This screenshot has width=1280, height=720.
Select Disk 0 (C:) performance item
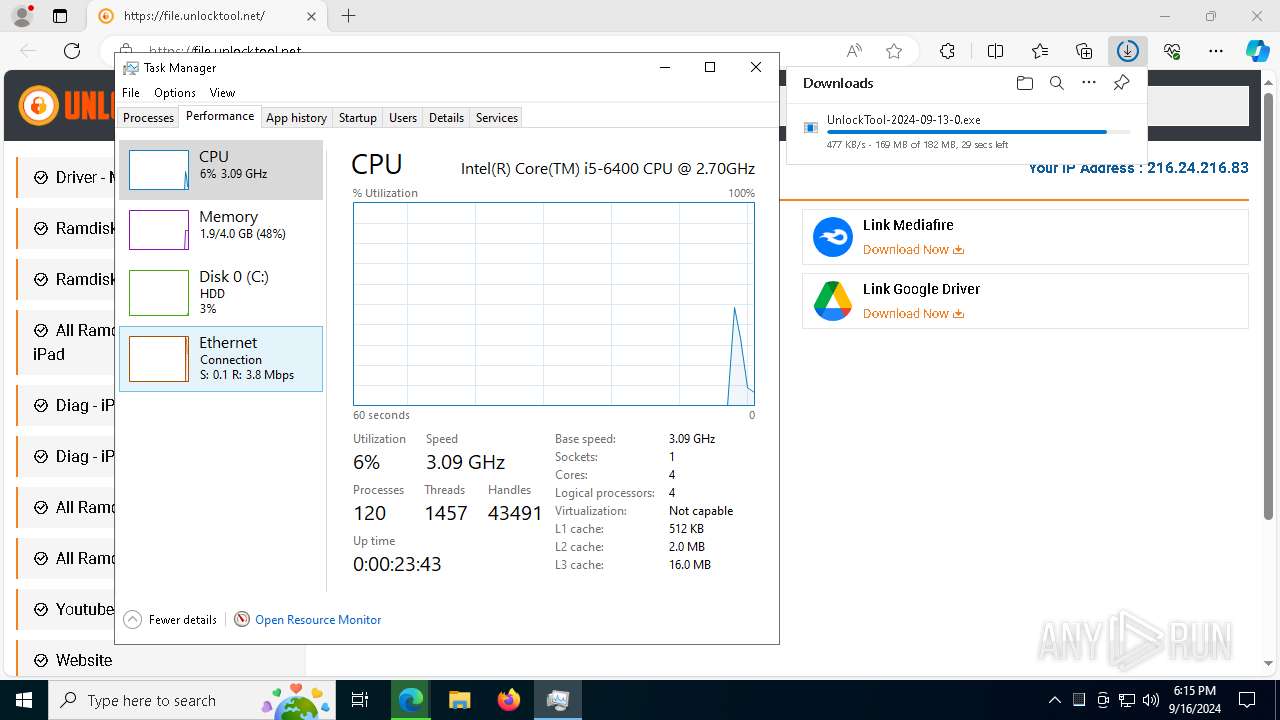[221, 292]
